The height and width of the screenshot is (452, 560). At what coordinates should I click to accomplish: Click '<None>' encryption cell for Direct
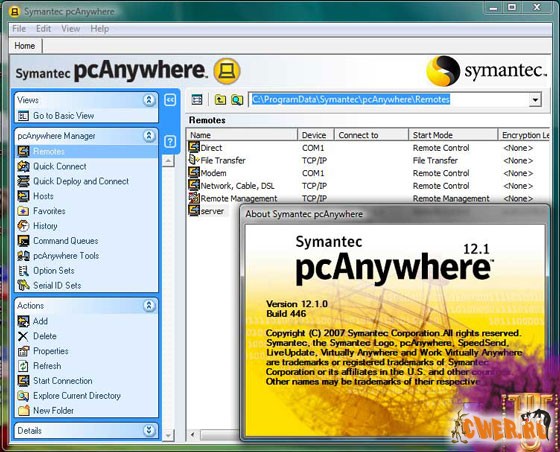518,148
